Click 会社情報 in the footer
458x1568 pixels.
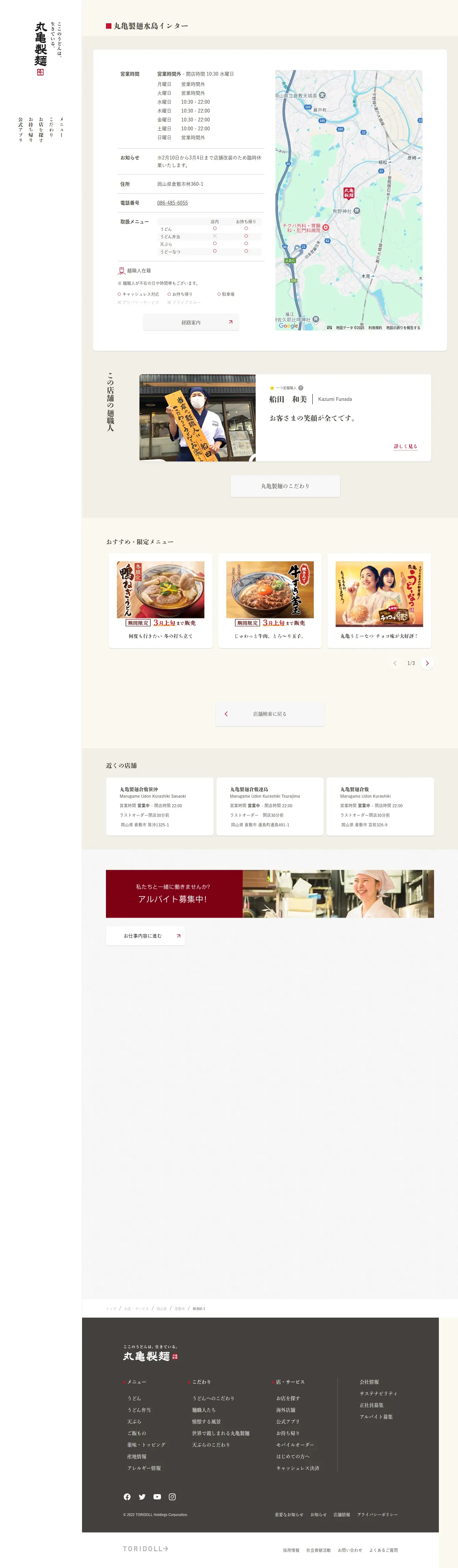(369, 1382)
